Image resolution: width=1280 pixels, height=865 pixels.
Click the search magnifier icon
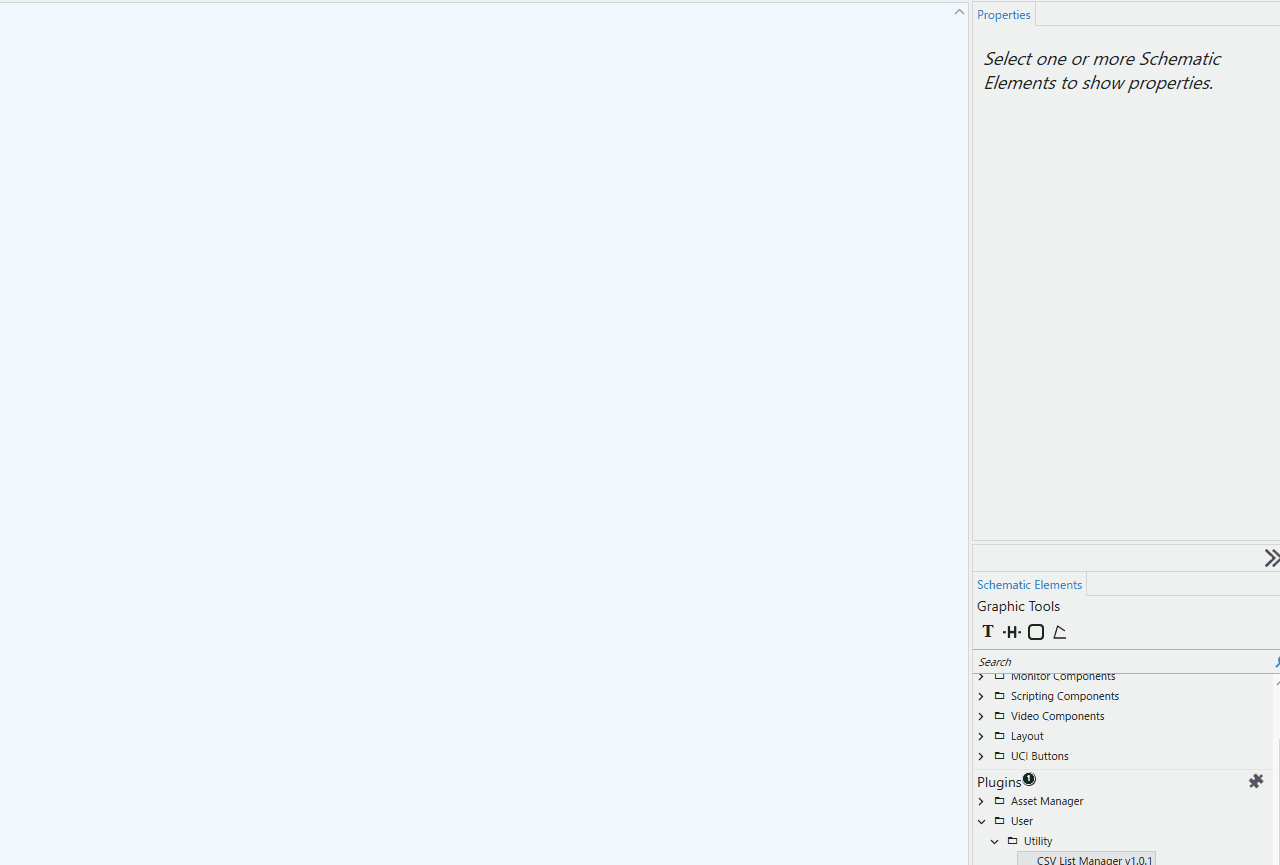point(1276,662)
